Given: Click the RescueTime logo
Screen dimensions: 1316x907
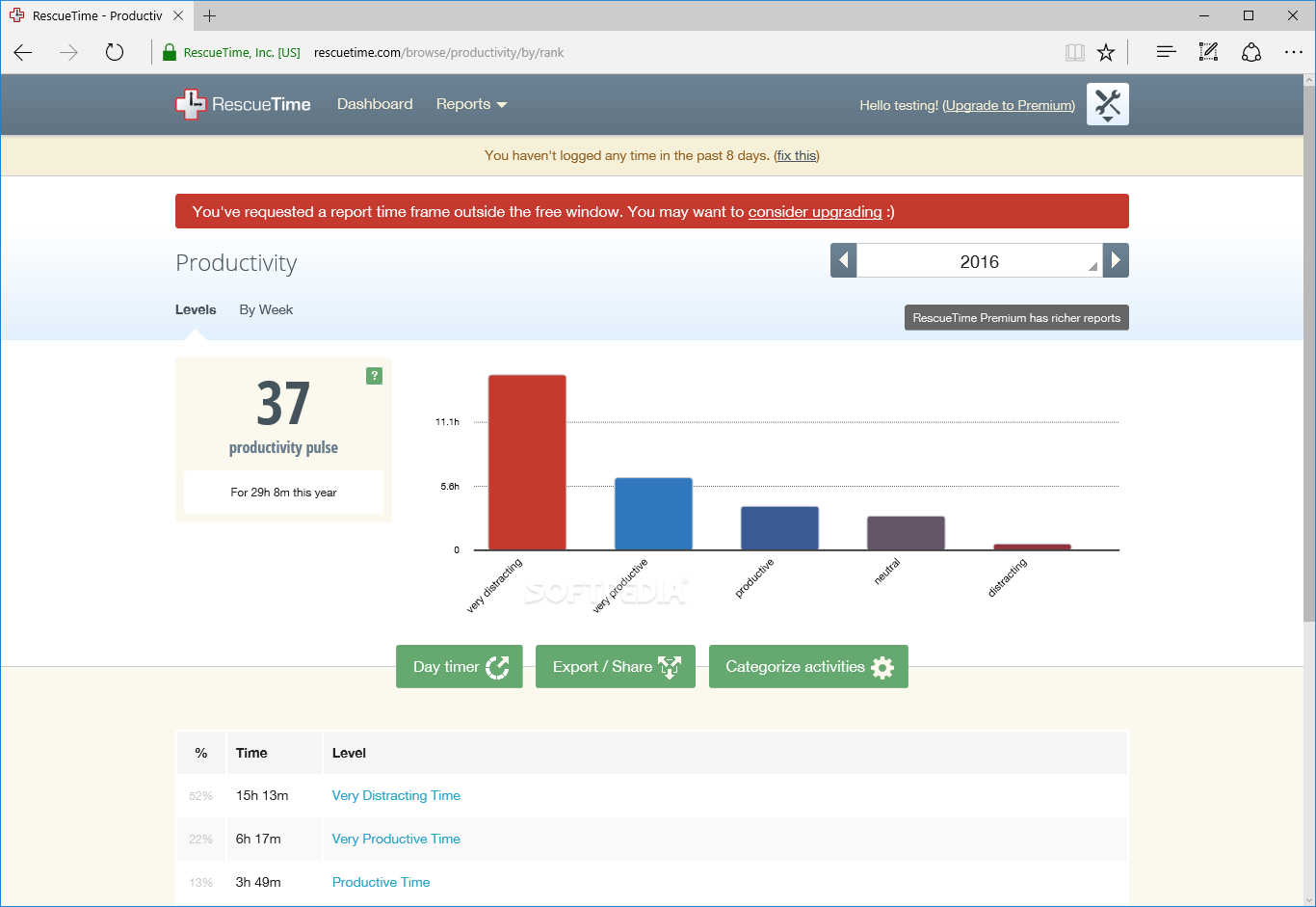Looking at the screenshot, I should coord(243,104).
